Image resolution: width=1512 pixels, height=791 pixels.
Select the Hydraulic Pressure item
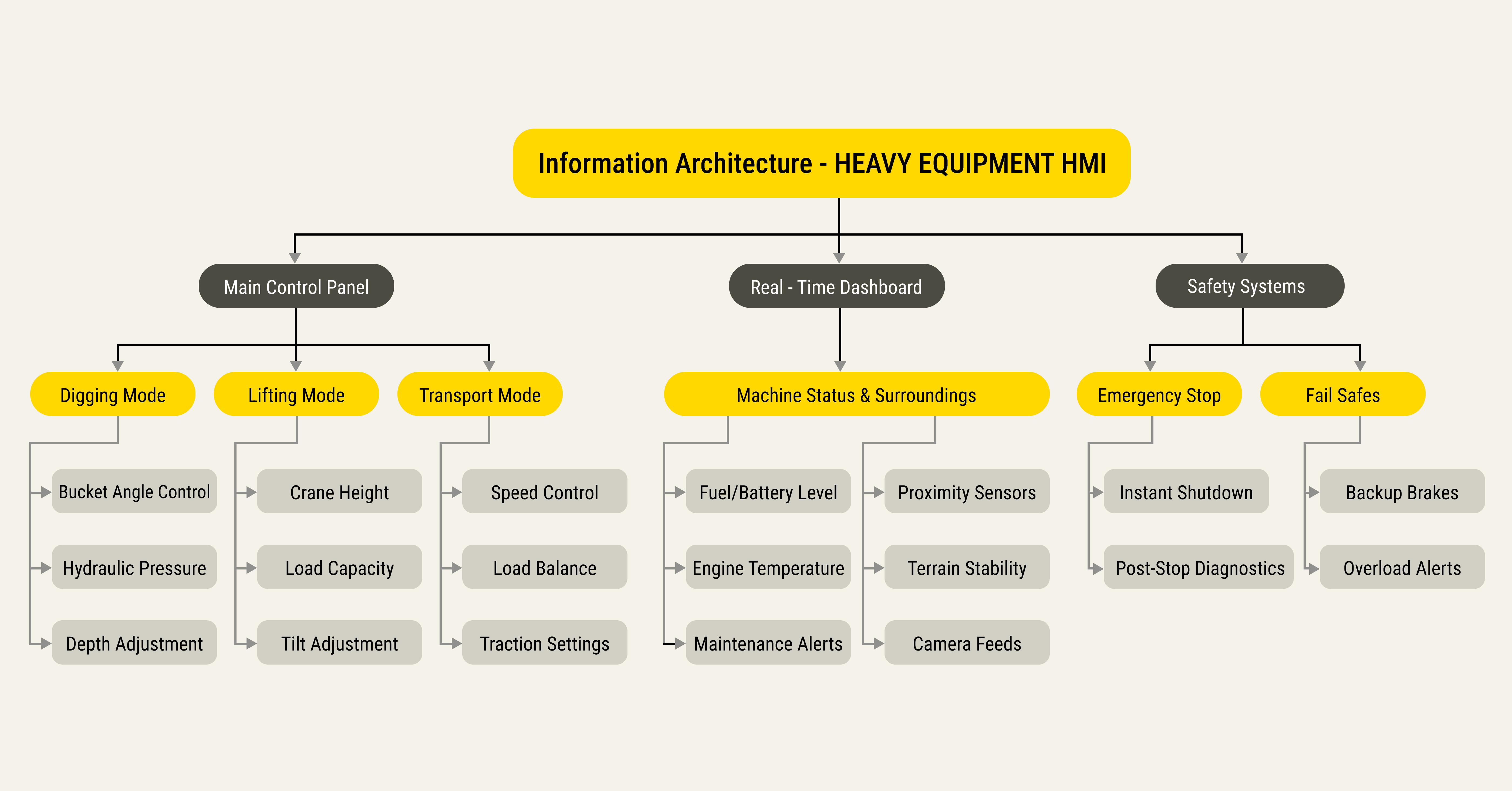point(134,567)
